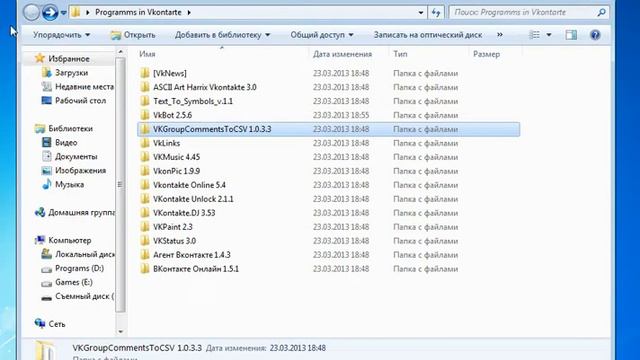Open Рабочий стол in sidebar
The width and height of the screenshot is (640, 360).
tap(80, 100)
